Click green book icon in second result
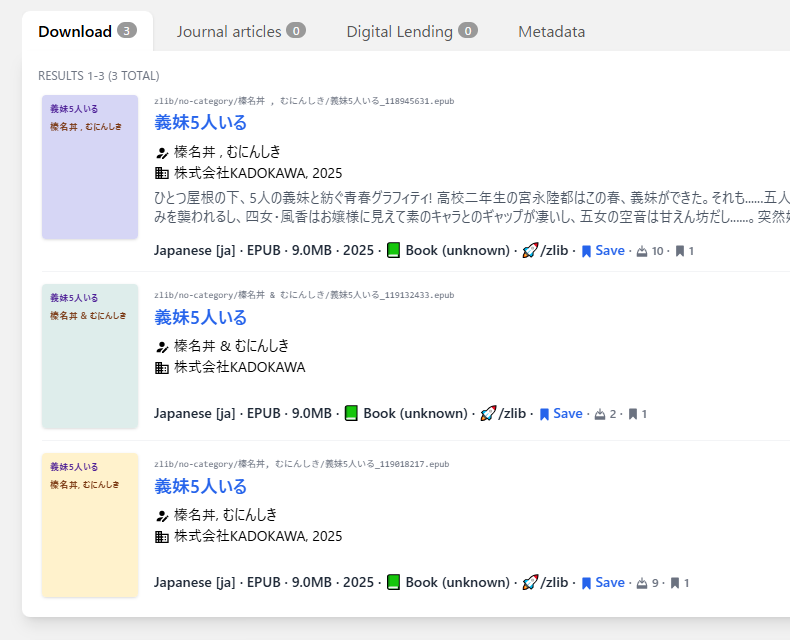The height and width of the screenshot is (640, 790). (x=351, y=413)
